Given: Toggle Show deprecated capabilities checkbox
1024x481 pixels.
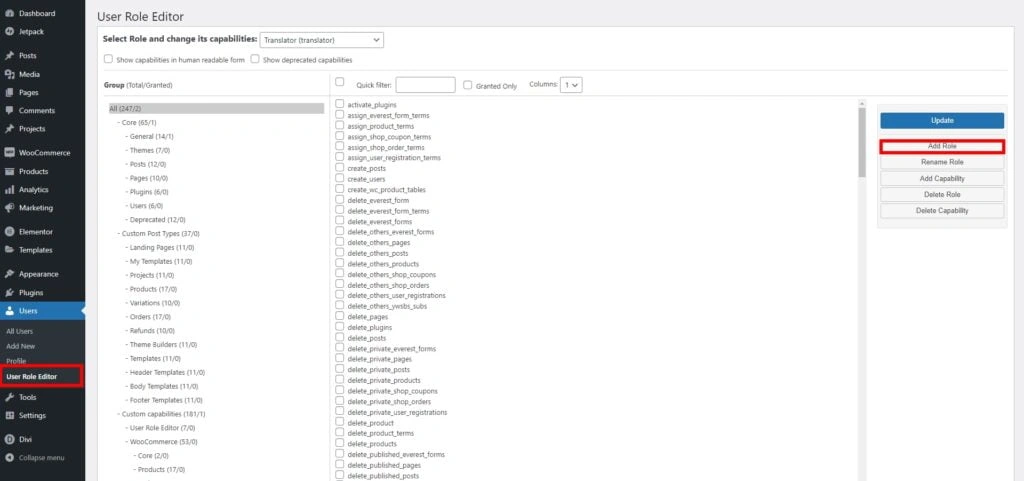Looking at the screenshot, I should click(255, 60).
